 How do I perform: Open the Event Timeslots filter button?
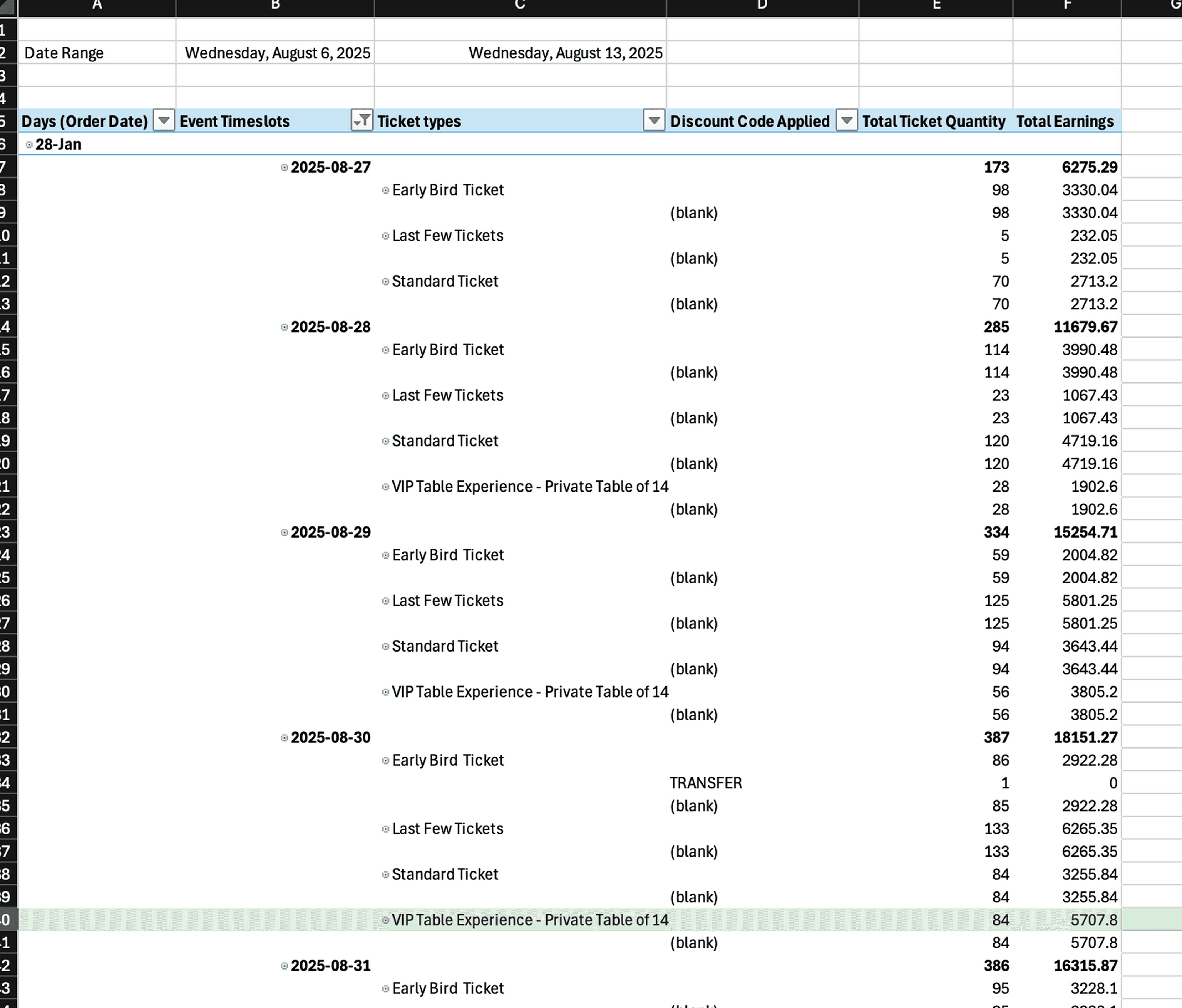(362, 121)
